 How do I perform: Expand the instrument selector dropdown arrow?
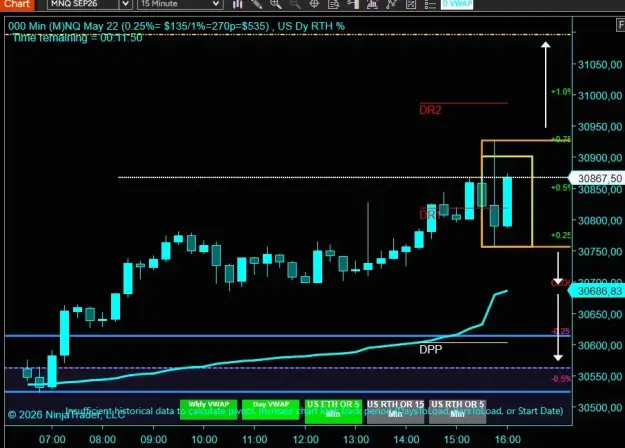tap(126, 4)
